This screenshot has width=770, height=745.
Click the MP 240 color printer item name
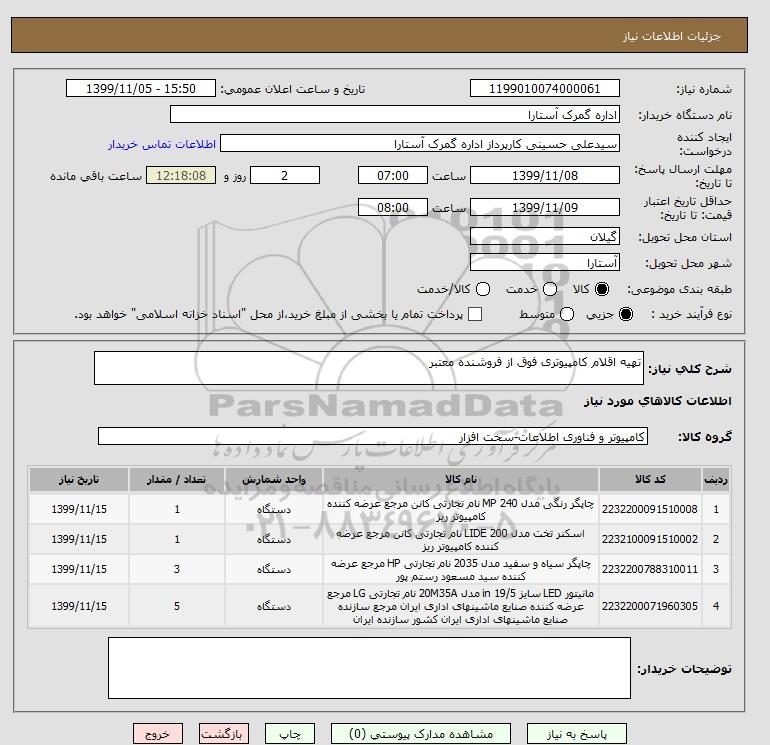coord(461,510)
